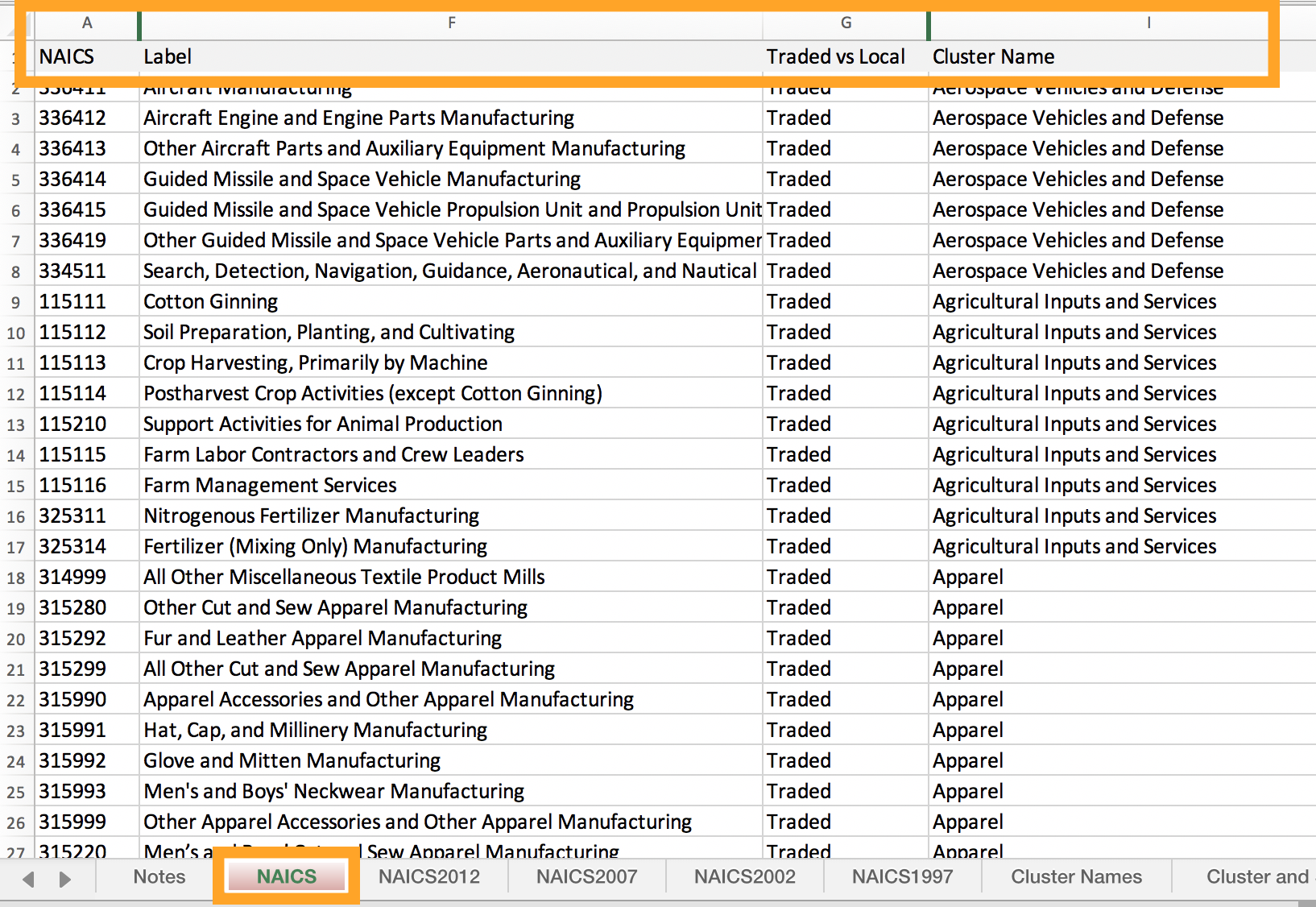
Task: Select cell with NAICS code 314999
Action: [87, 577]
